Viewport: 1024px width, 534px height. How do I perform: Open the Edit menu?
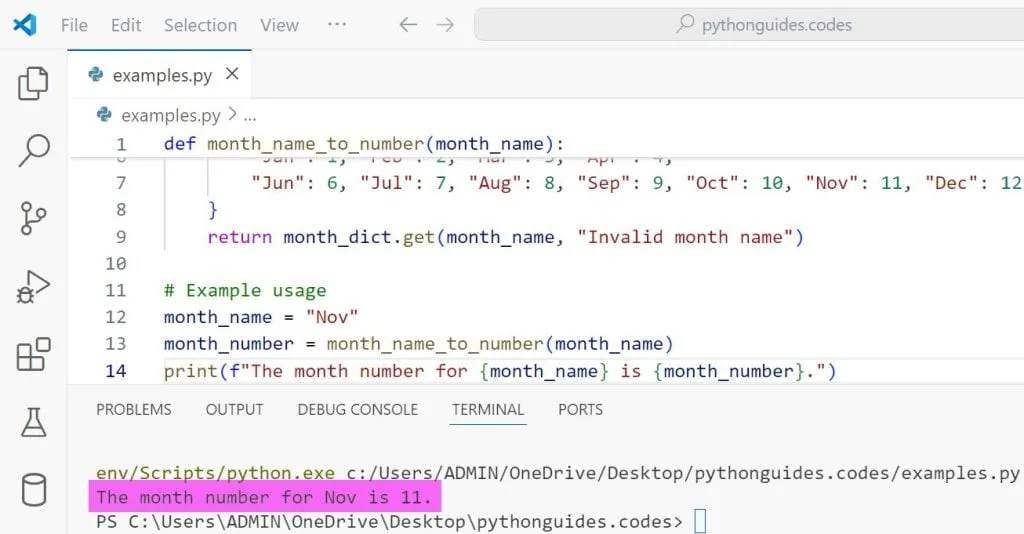tap(126, 25)
